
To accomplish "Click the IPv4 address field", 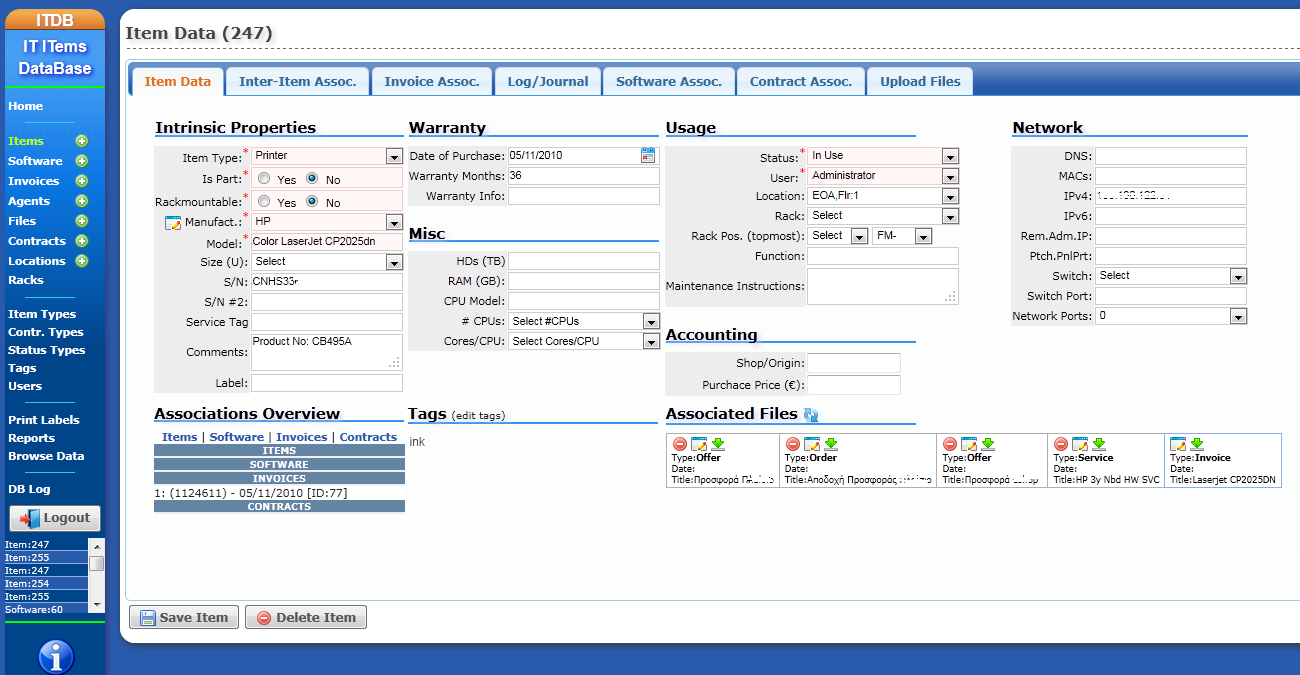I will pos(1171,196).
